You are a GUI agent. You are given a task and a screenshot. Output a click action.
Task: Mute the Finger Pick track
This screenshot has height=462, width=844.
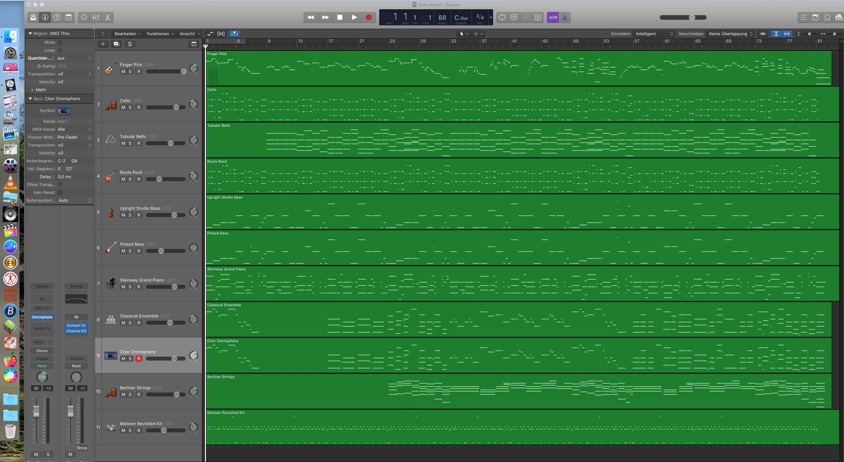[x=123, y=71]
